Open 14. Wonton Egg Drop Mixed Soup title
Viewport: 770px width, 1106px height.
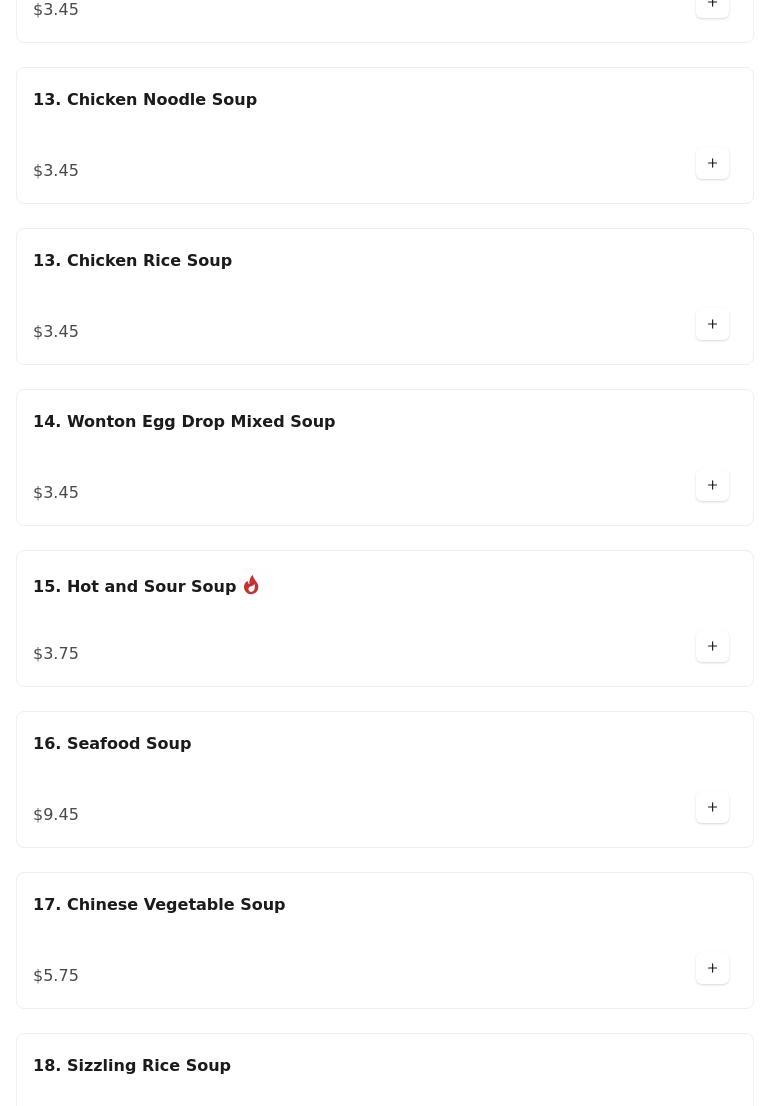184,422
